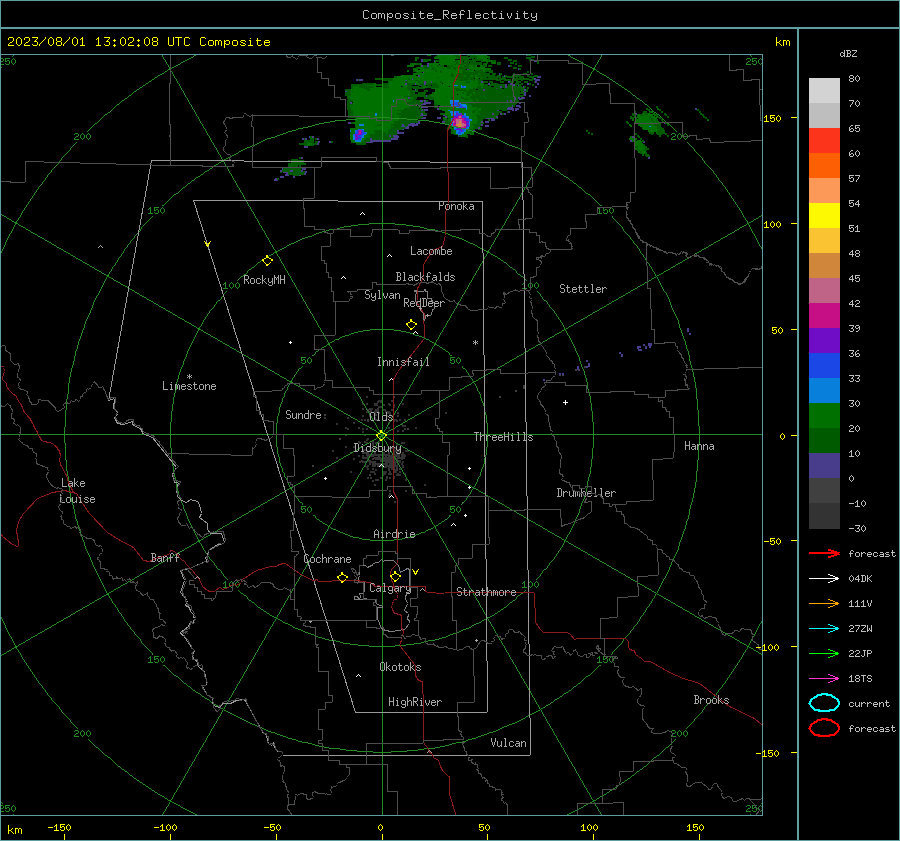Click the Banff town label

tap(165, 557)
